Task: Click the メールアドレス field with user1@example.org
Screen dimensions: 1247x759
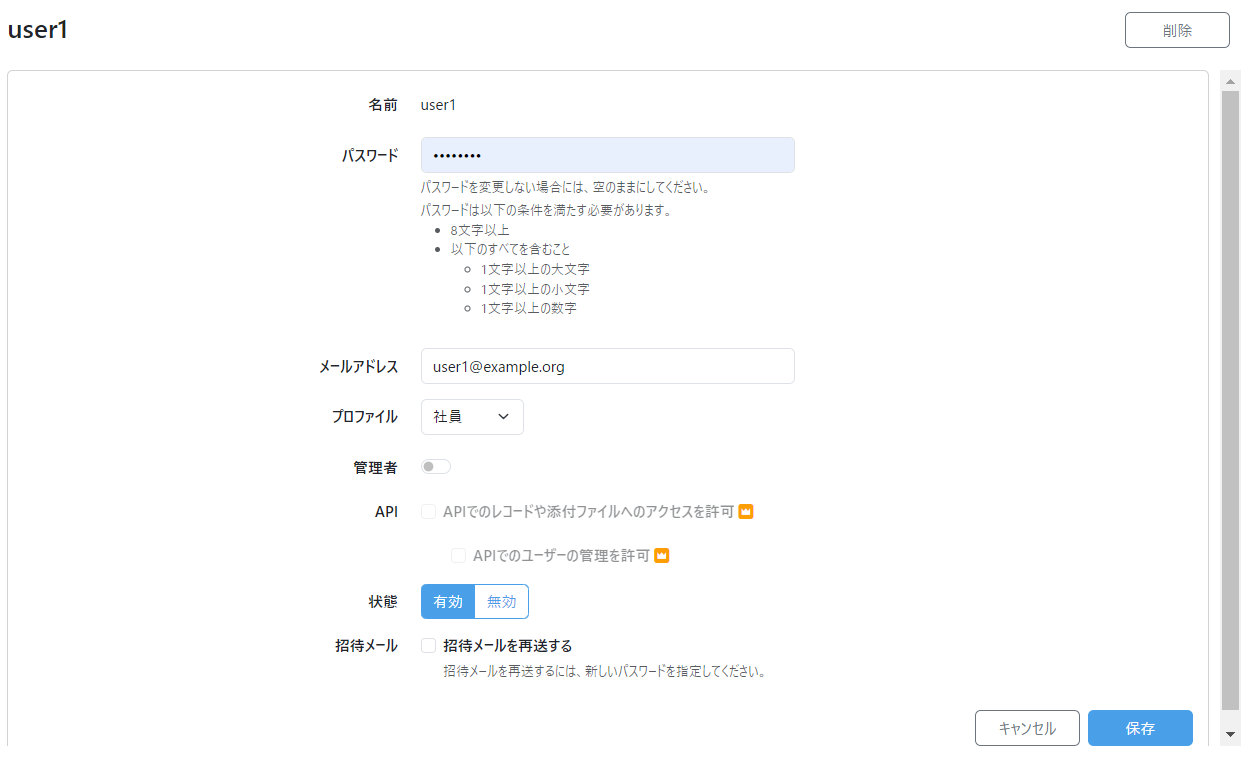Action: coord(607,366)
